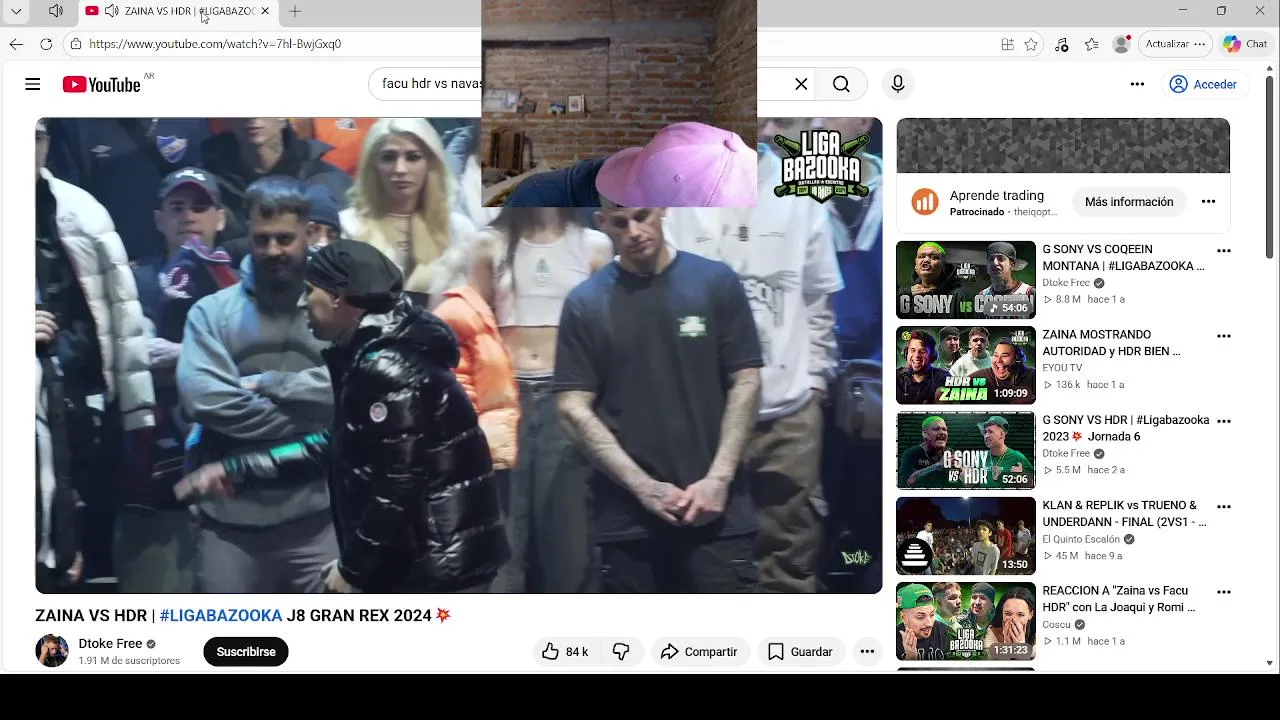The height and width of the screenshot is (720, 1280).
Task: Open YouTube settings three-dot menu near Acceder
Action: (x=1137, y=84)
